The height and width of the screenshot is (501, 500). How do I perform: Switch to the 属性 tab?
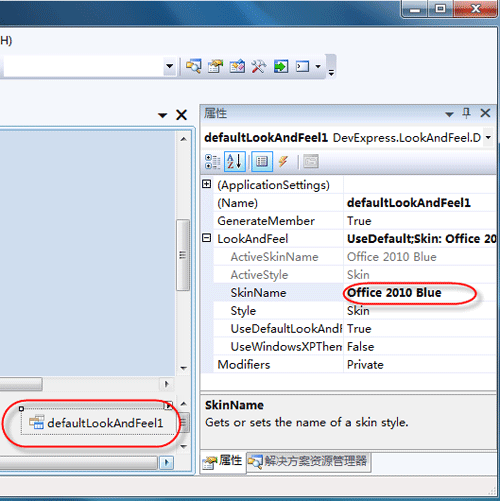click(223, 462)
